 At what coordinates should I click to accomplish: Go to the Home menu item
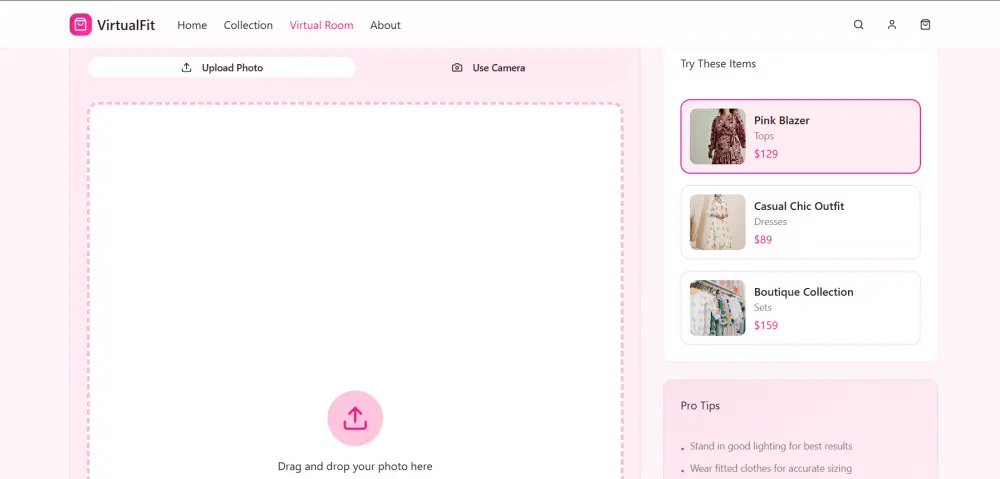[192, 26]
